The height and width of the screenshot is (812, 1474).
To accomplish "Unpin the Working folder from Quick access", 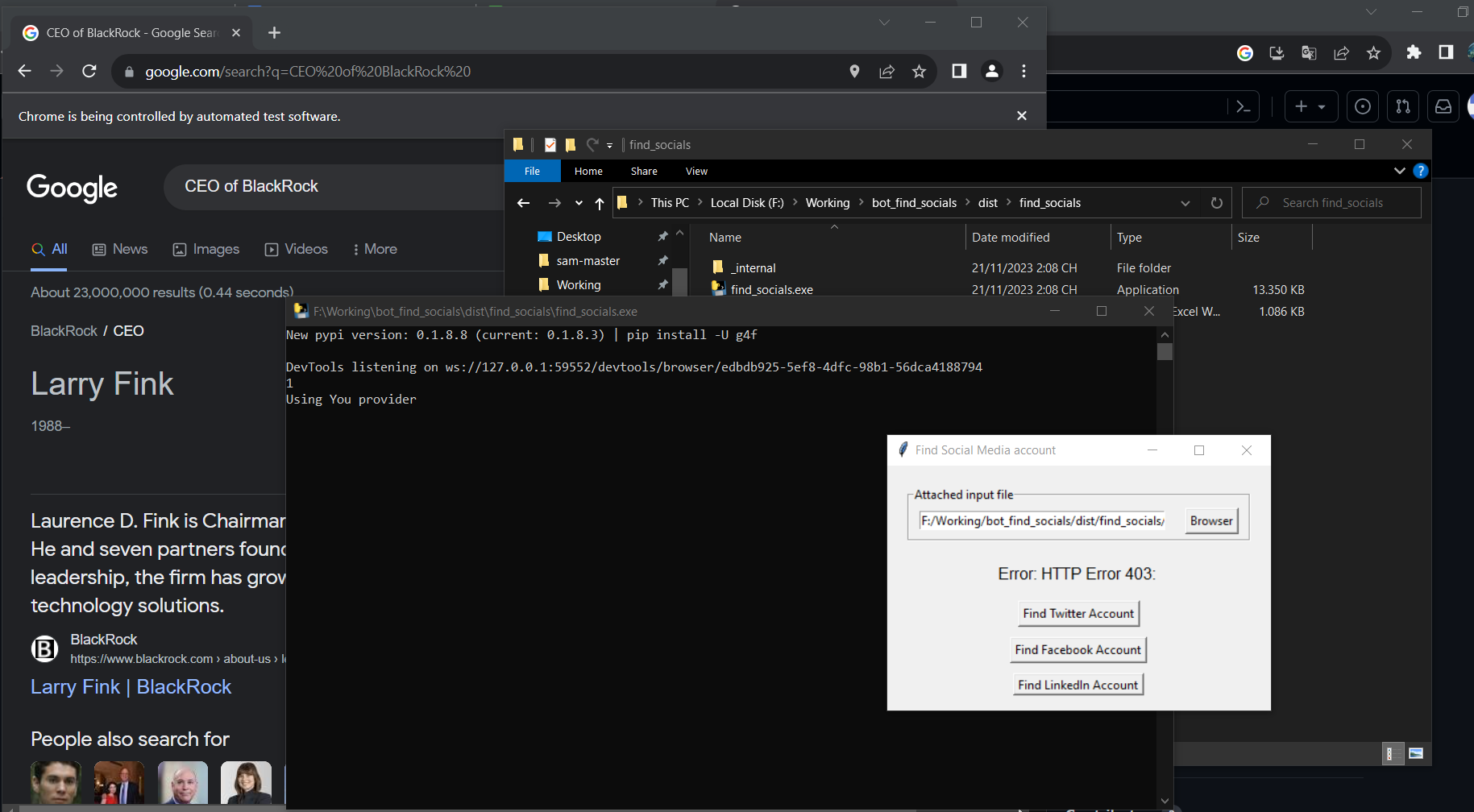I will click(x=662, y=284).
